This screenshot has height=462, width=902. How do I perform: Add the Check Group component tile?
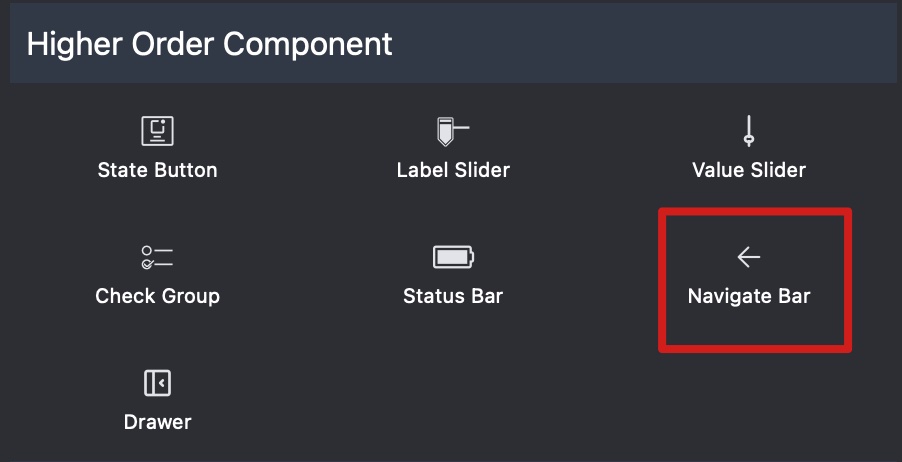click(x=157, y=276)
